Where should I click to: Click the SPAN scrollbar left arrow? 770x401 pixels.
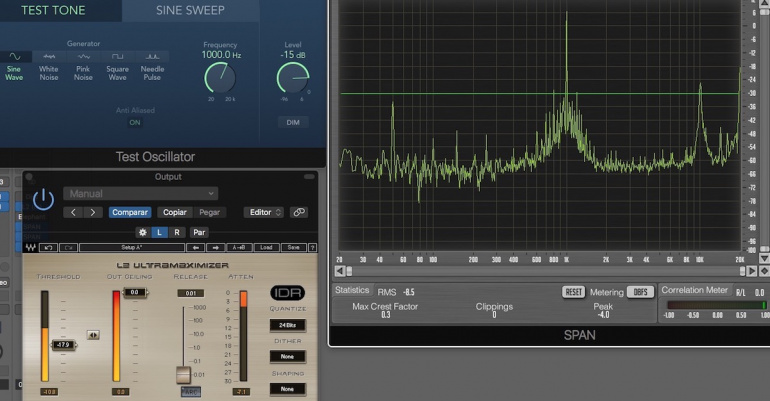[340, 271]
